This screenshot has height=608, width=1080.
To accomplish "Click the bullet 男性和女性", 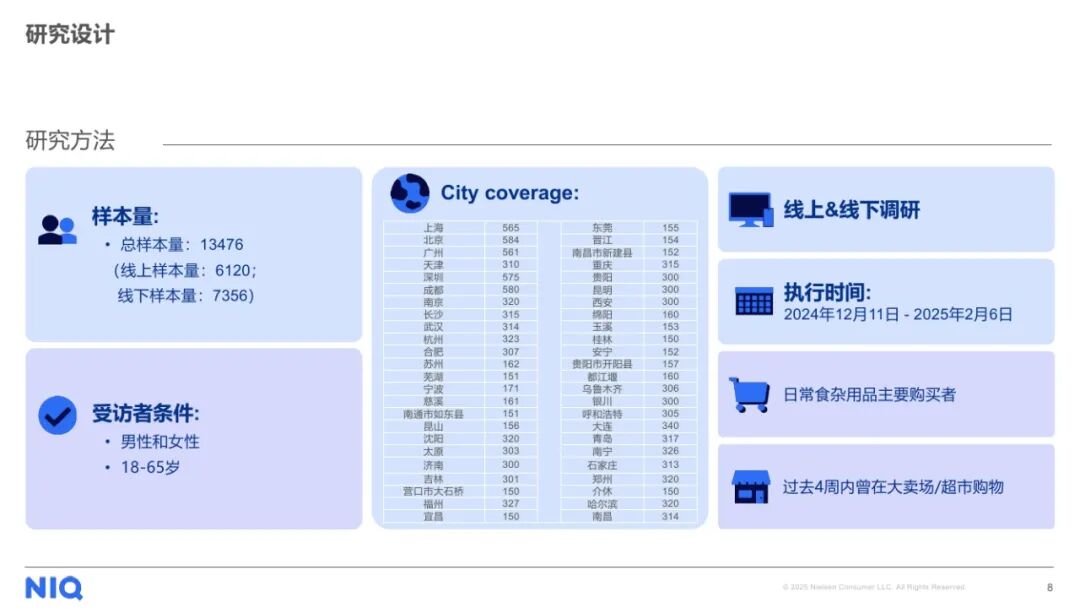I will [160, 441].
